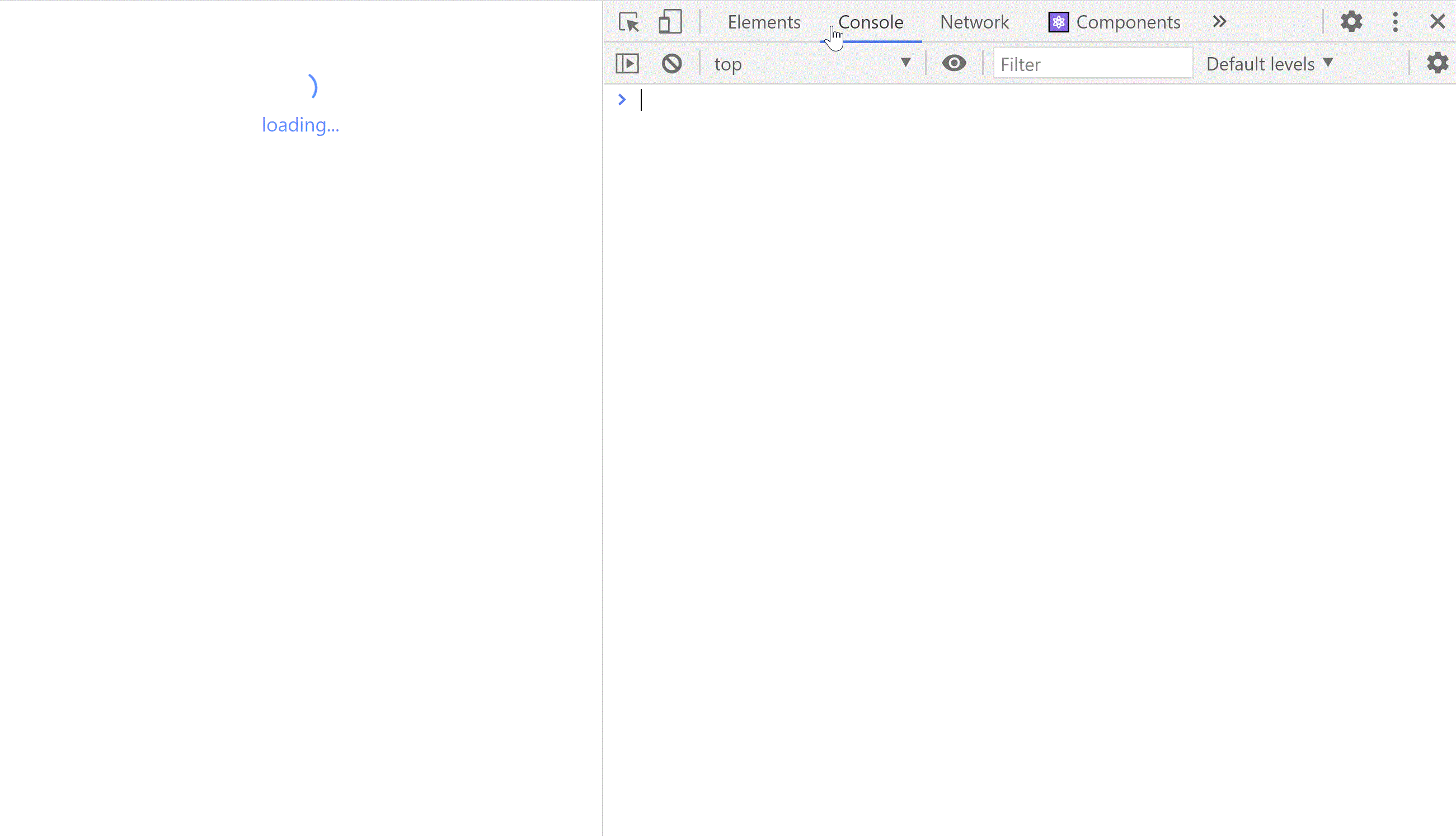This screenshot has height=836, width=1456.
Task: Open DevTools settings gear in tab bar
Action: pyautogui.click(x=1351, y=22)
